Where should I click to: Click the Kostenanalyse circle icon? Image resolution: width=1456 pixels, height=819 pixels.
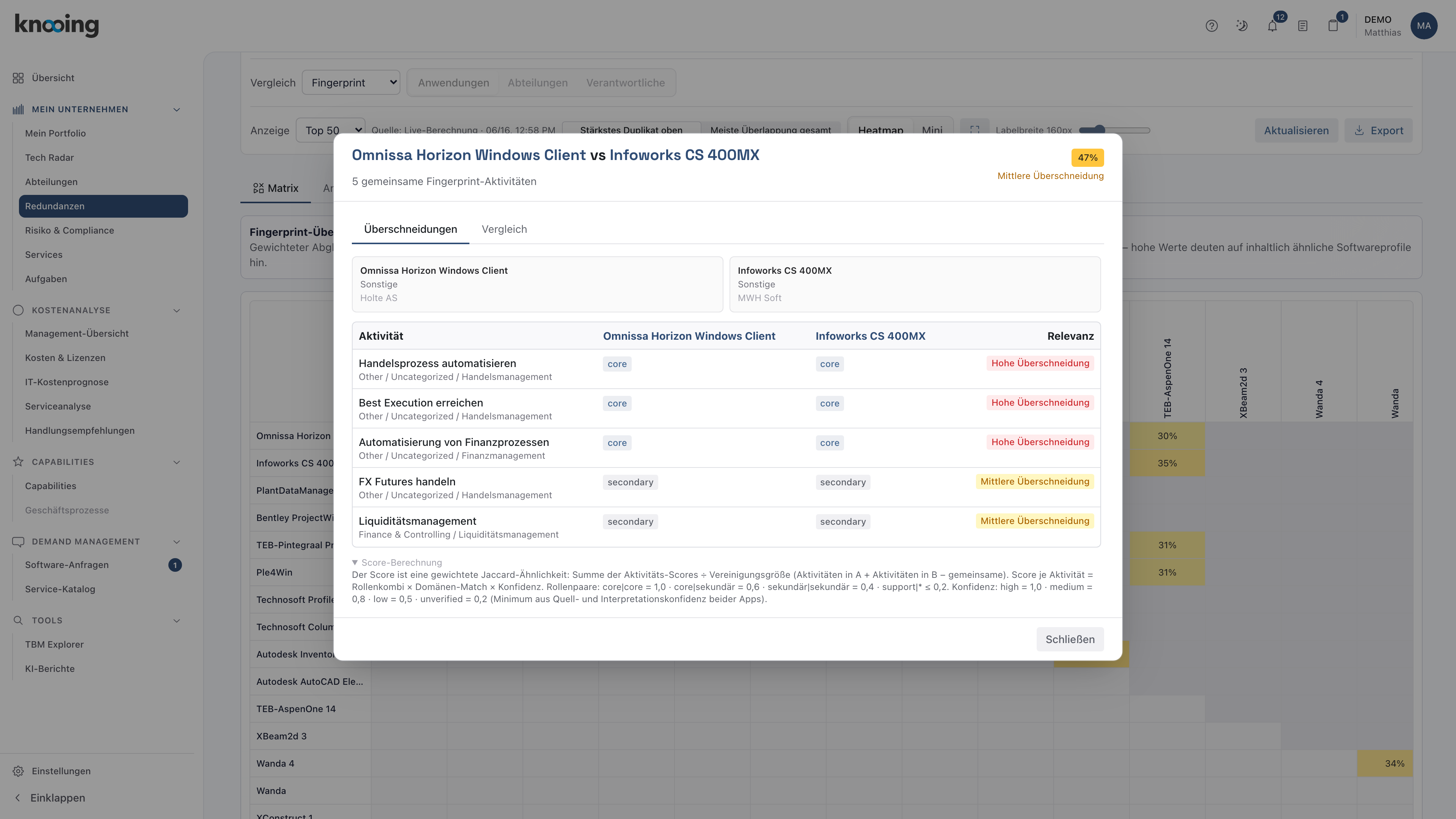click(18, 310)
